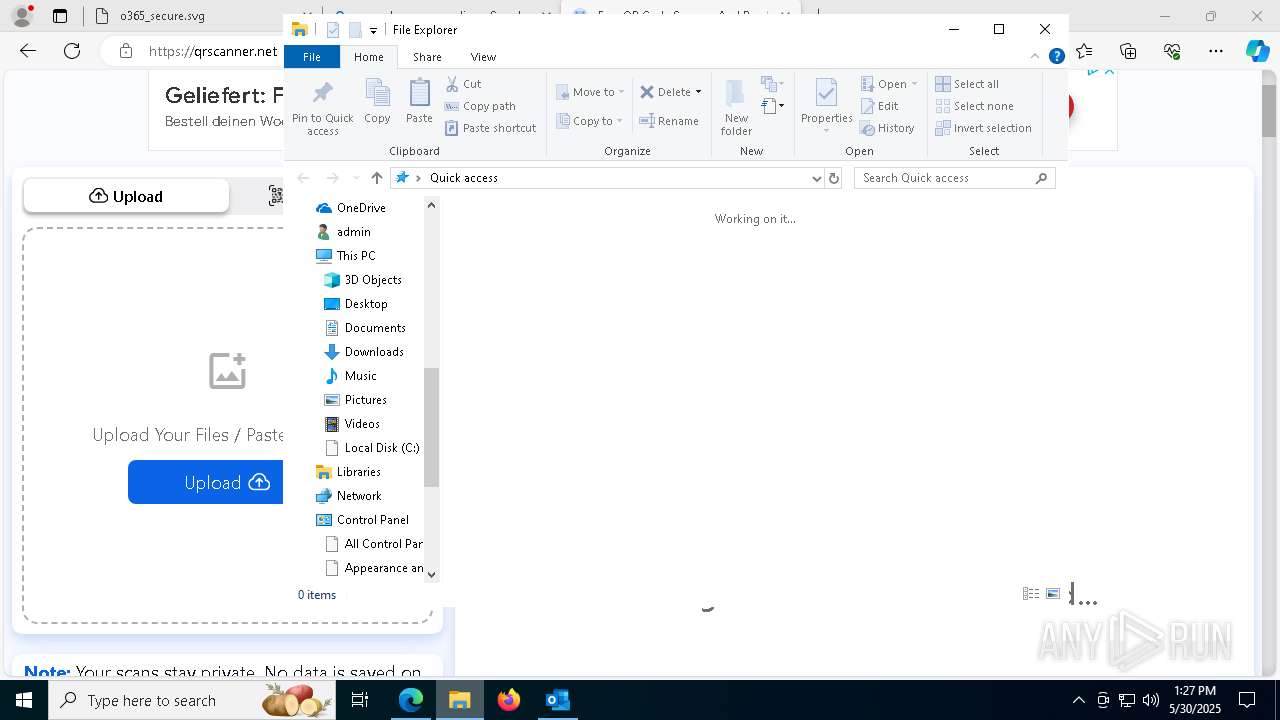Open Downloads in navigation tree
Image resolution: width=1280 pixels, height=720 pixels.
364,352
